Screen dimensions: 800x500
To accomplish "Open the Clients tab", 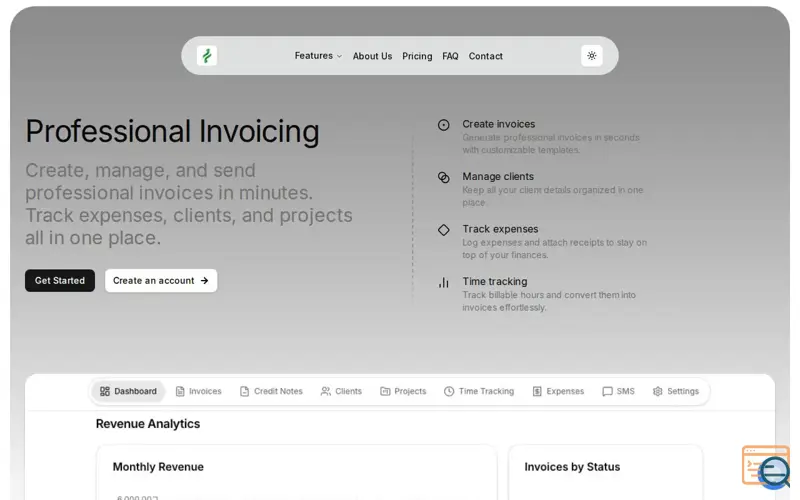I will [x=341, y=391].
